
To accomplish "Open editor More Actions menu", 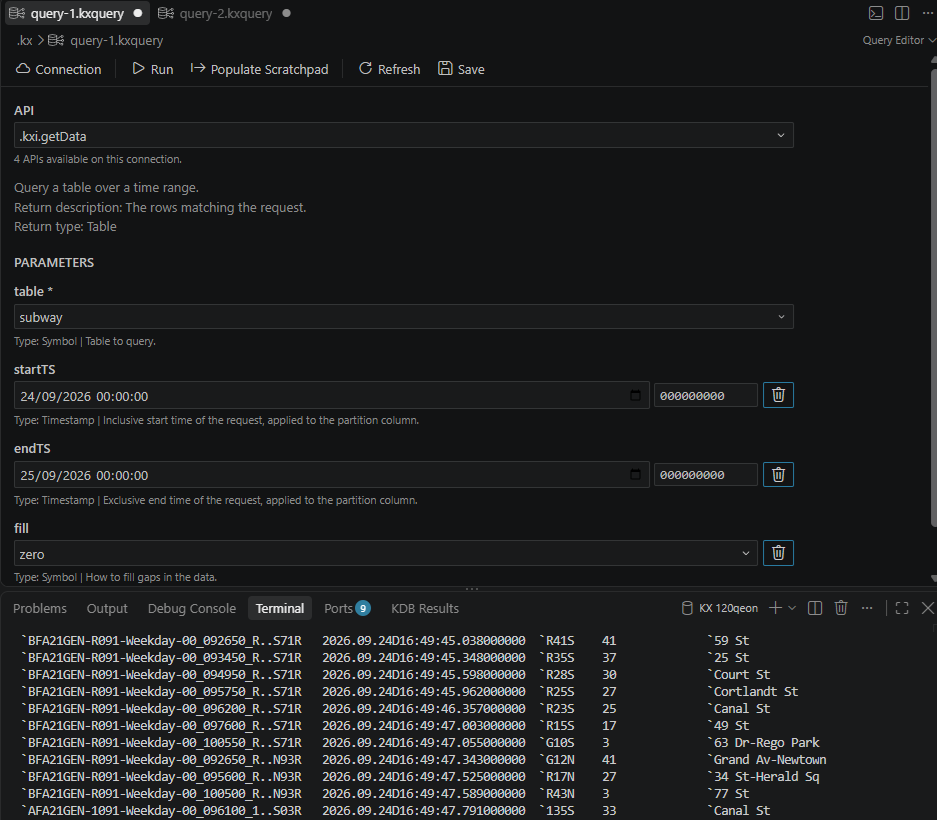I will tap(928, 13).
